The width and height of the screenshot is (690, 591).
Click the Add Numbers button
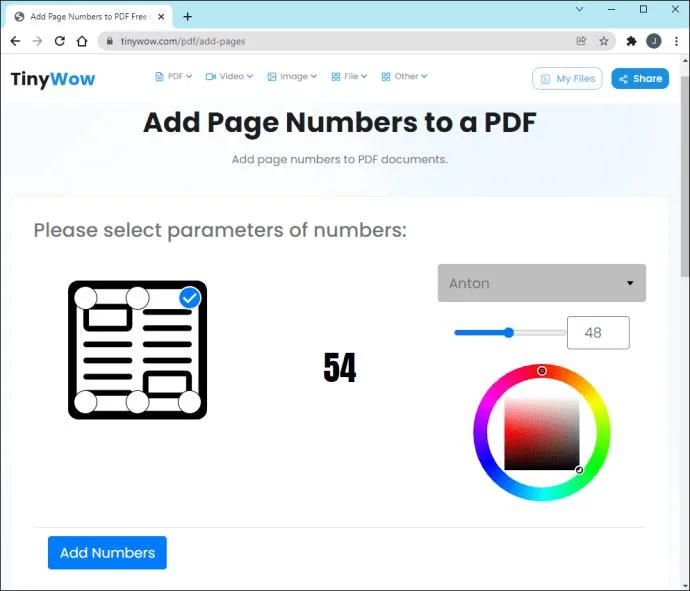click(107, 553)
